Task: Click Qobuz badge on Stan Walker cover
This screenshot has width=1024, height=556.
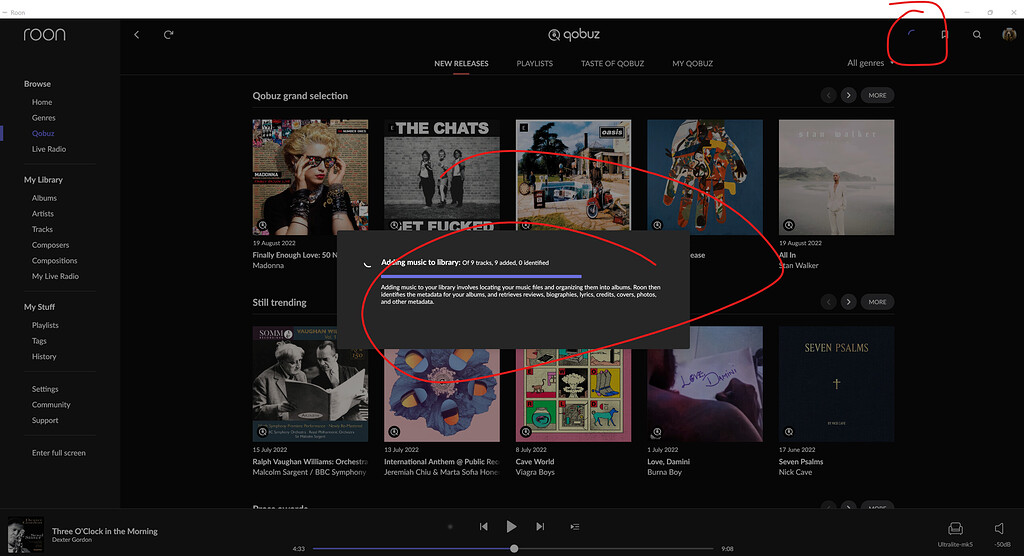Action: point(789,225)
